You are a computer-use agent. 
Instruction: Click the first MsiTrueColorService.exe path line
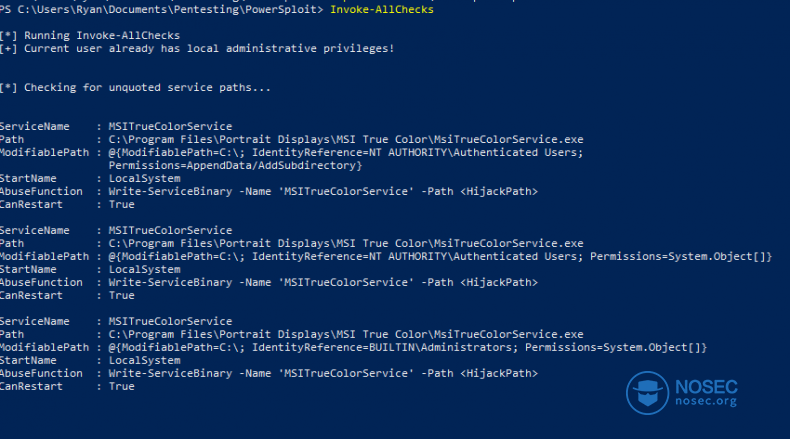tap(346, 140)
